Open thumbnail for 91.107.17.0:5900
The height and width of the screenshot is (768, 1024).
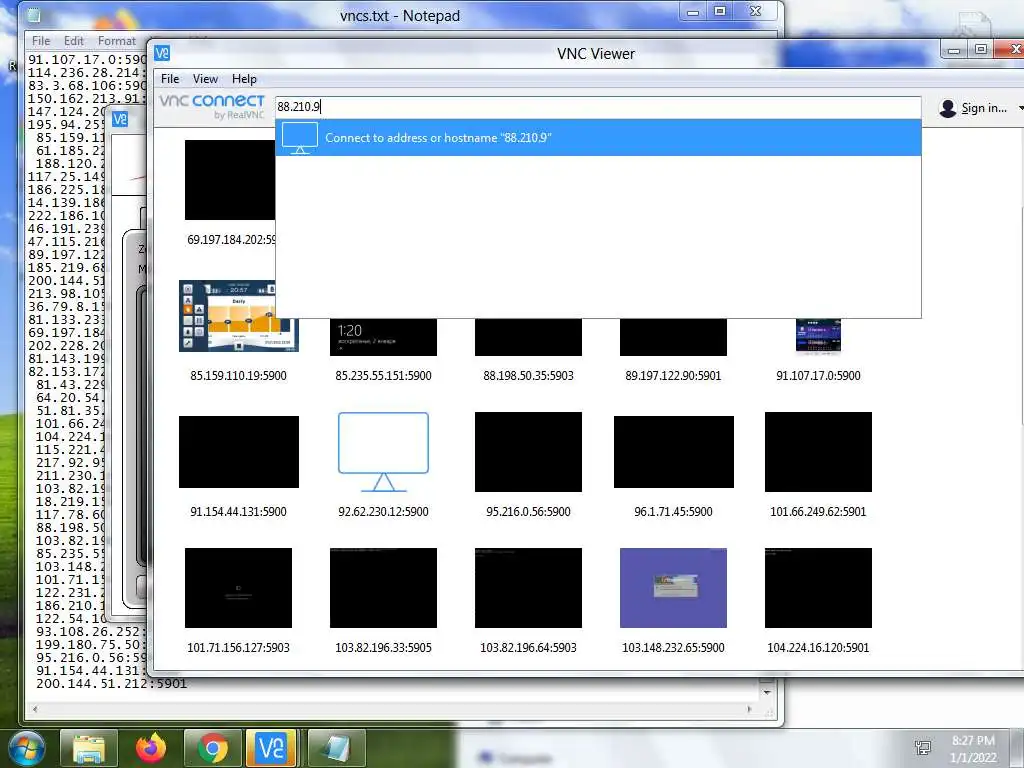click(818, 336)
